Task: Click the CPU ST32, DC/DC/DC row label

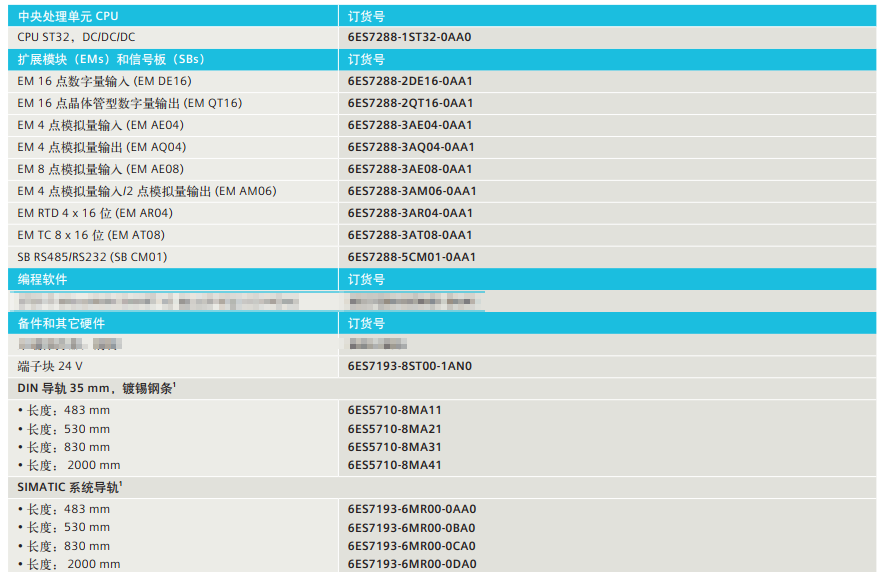Action: (x=76, y=37)
